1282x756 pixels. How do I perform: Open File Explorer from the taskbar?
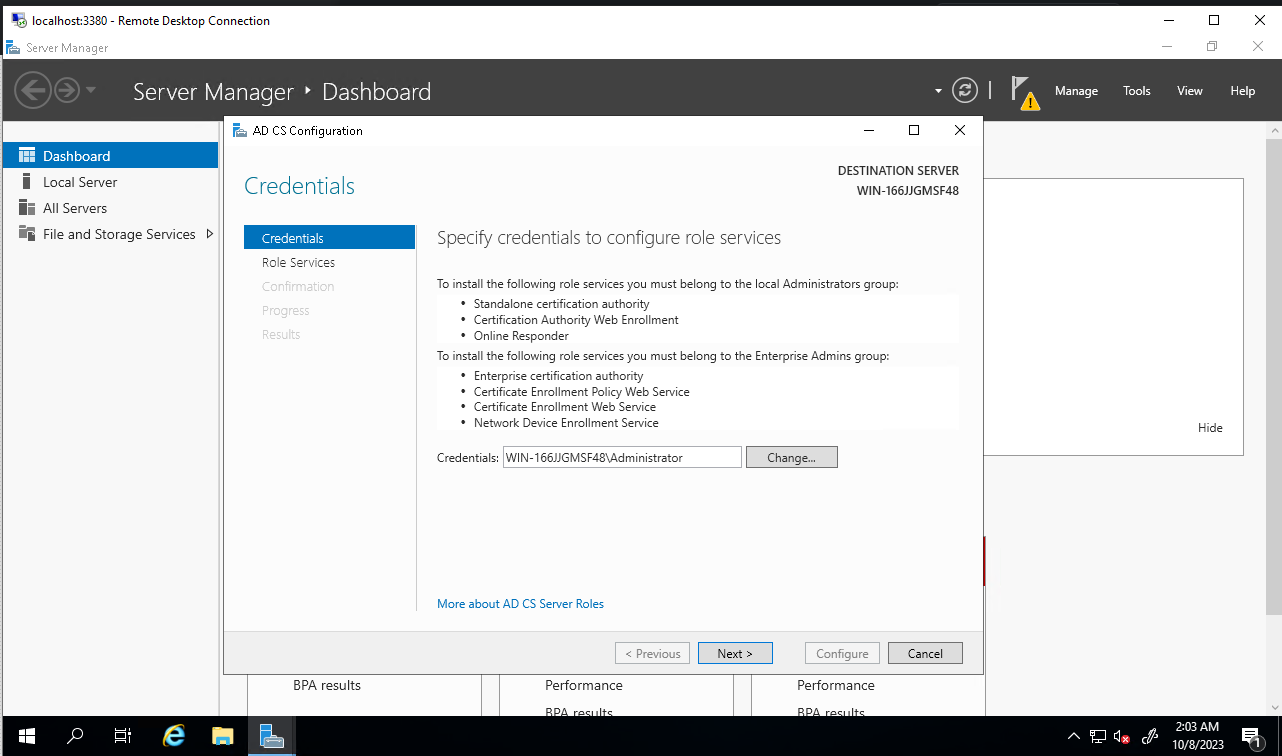223,736
